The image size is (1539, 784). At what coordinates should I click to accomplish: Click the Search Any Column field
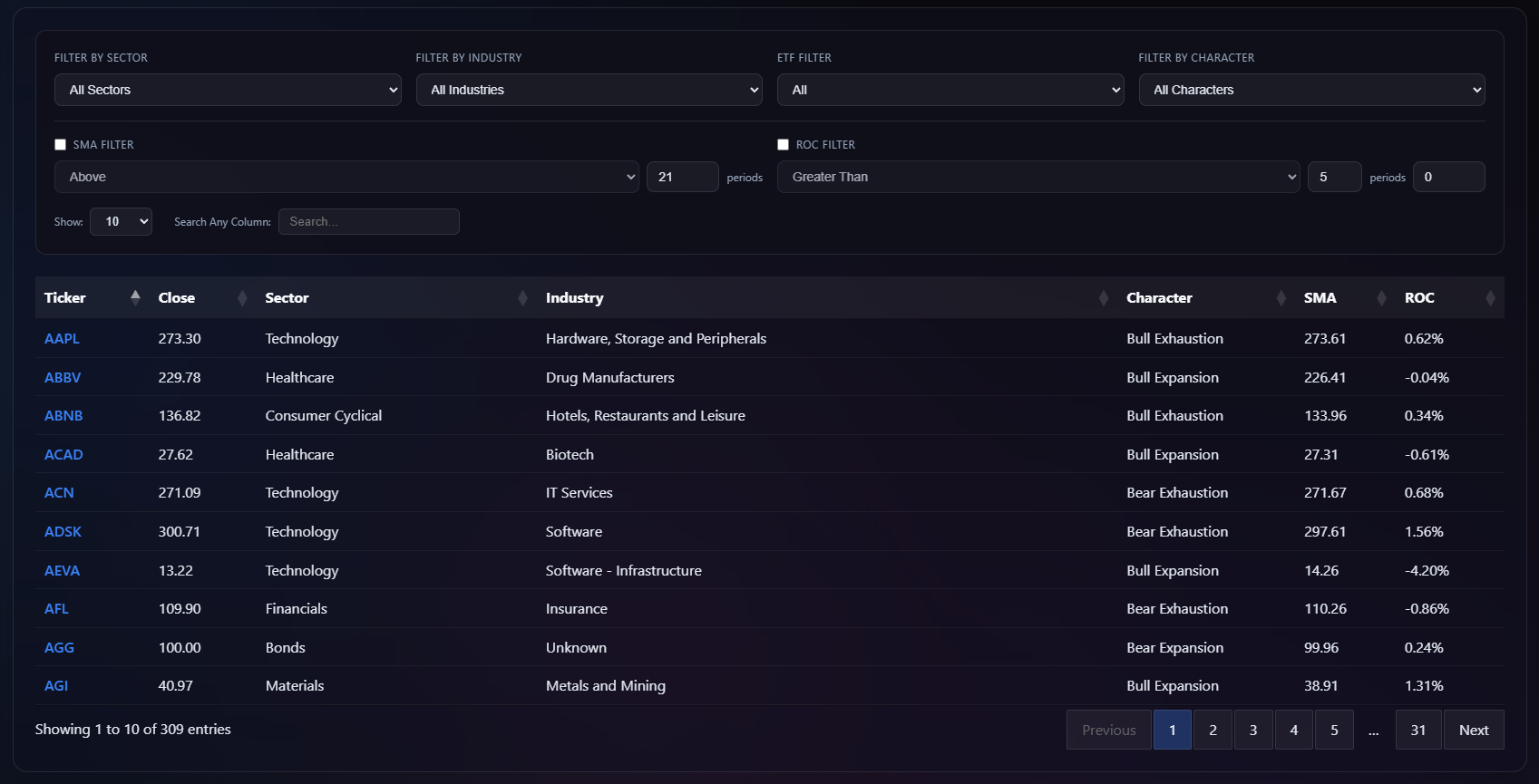pyautogui.click(x=368, y=222)
